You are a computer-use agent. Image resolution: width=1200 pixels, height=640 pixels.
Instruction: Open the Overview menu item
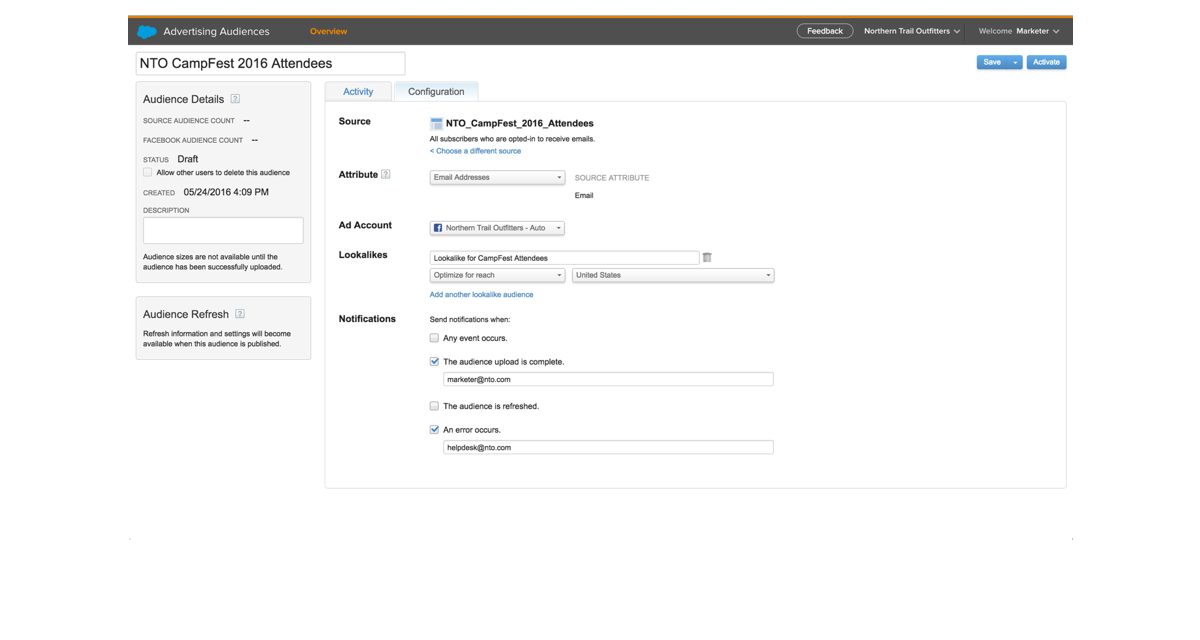coord(328,32)
